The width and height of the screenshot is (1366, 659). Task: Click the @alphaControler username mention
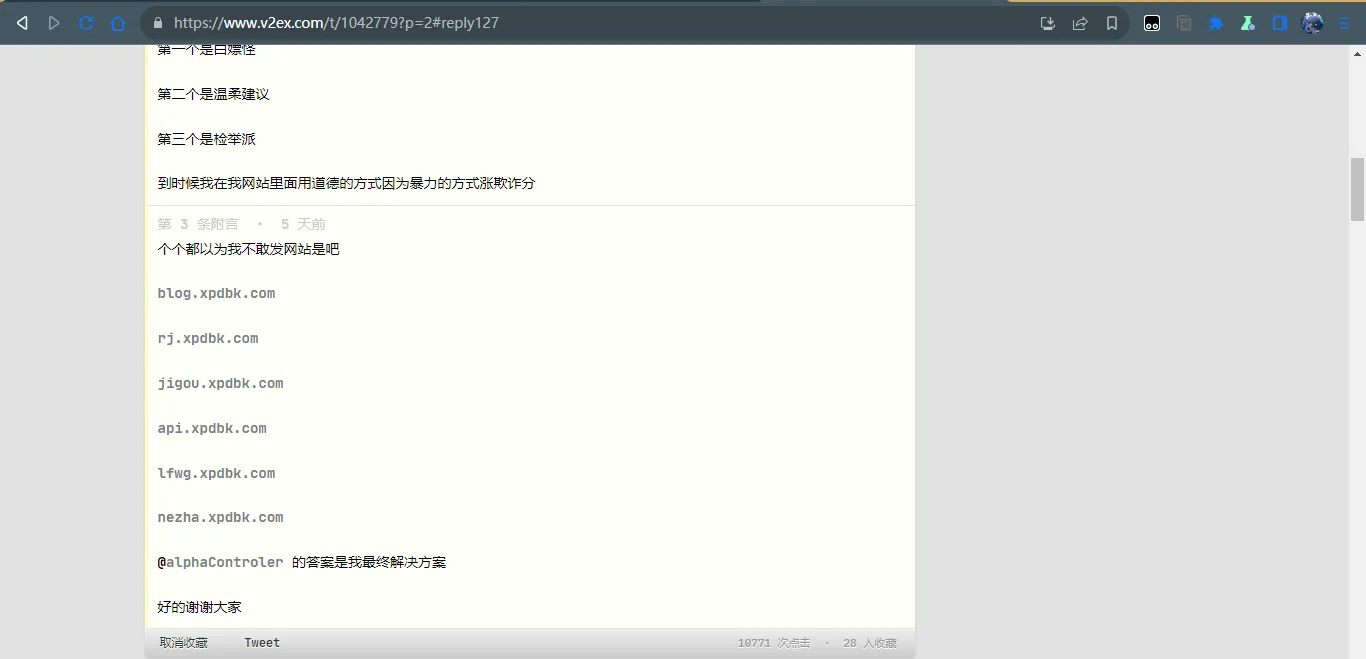(x=220, y=562)
